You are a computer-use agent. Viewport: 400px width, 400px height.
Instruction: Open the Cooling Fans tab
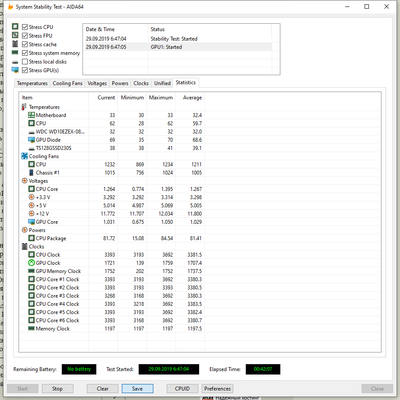click(x=68, y=83)
